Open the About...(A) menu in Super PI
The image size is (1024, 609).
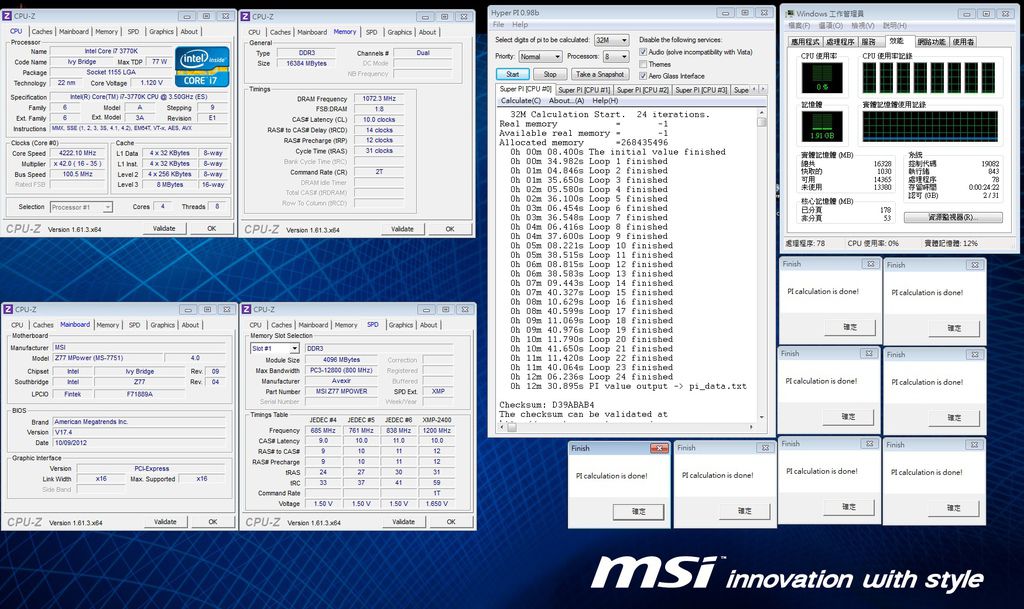(x=566, y=101)
